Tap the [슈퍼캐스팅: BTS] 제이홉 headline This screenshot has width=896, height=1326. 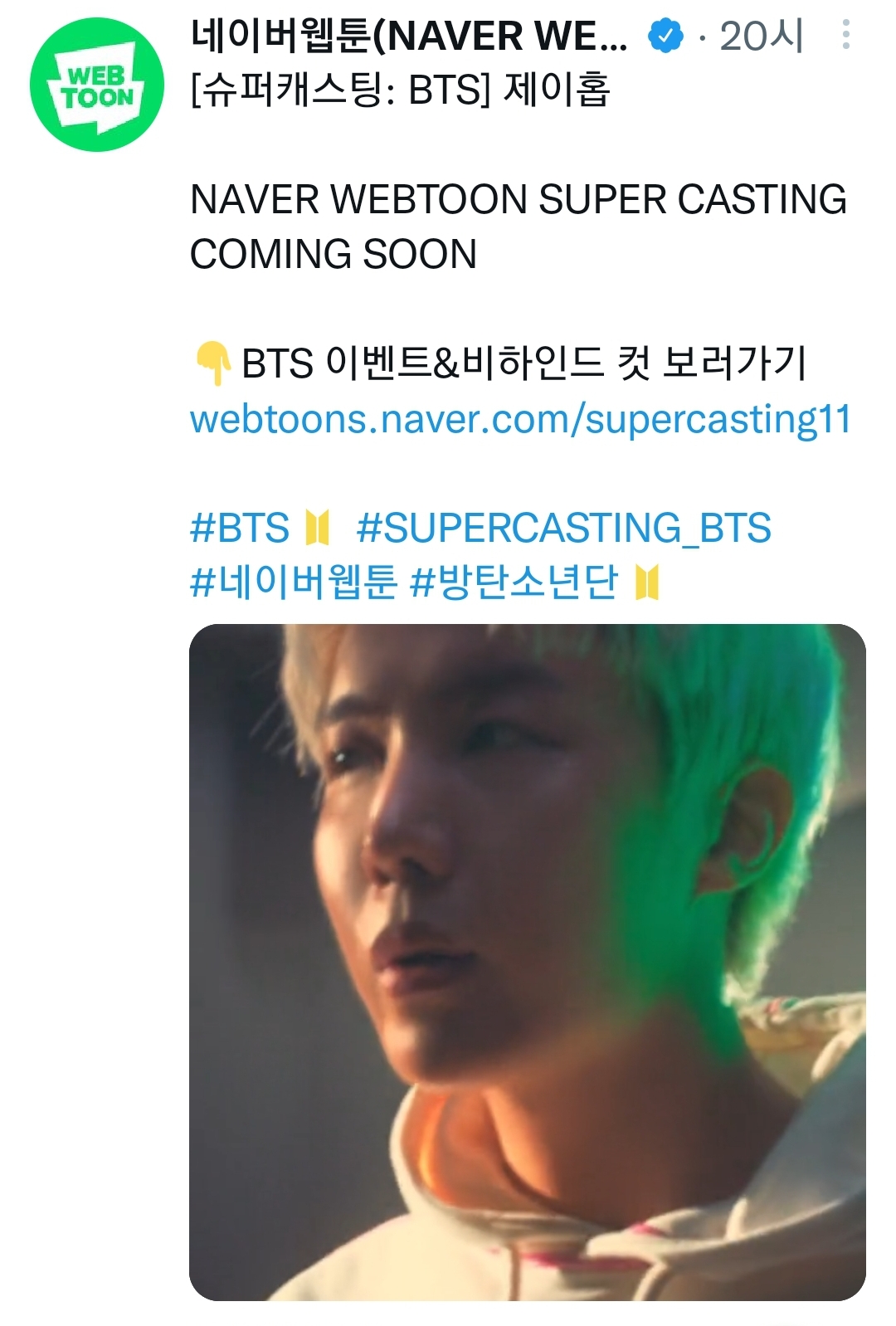tap(401, 90)
